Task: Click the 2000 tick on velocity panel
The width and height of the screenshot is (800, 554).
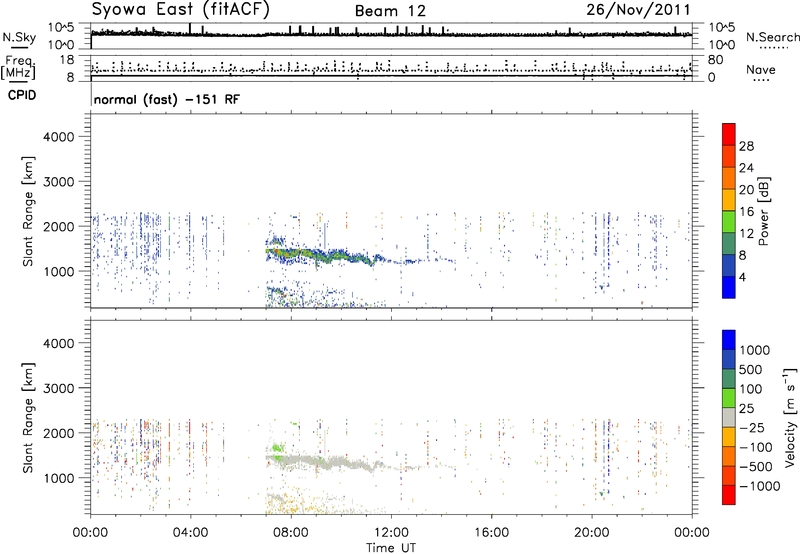Action: point(58,433)
